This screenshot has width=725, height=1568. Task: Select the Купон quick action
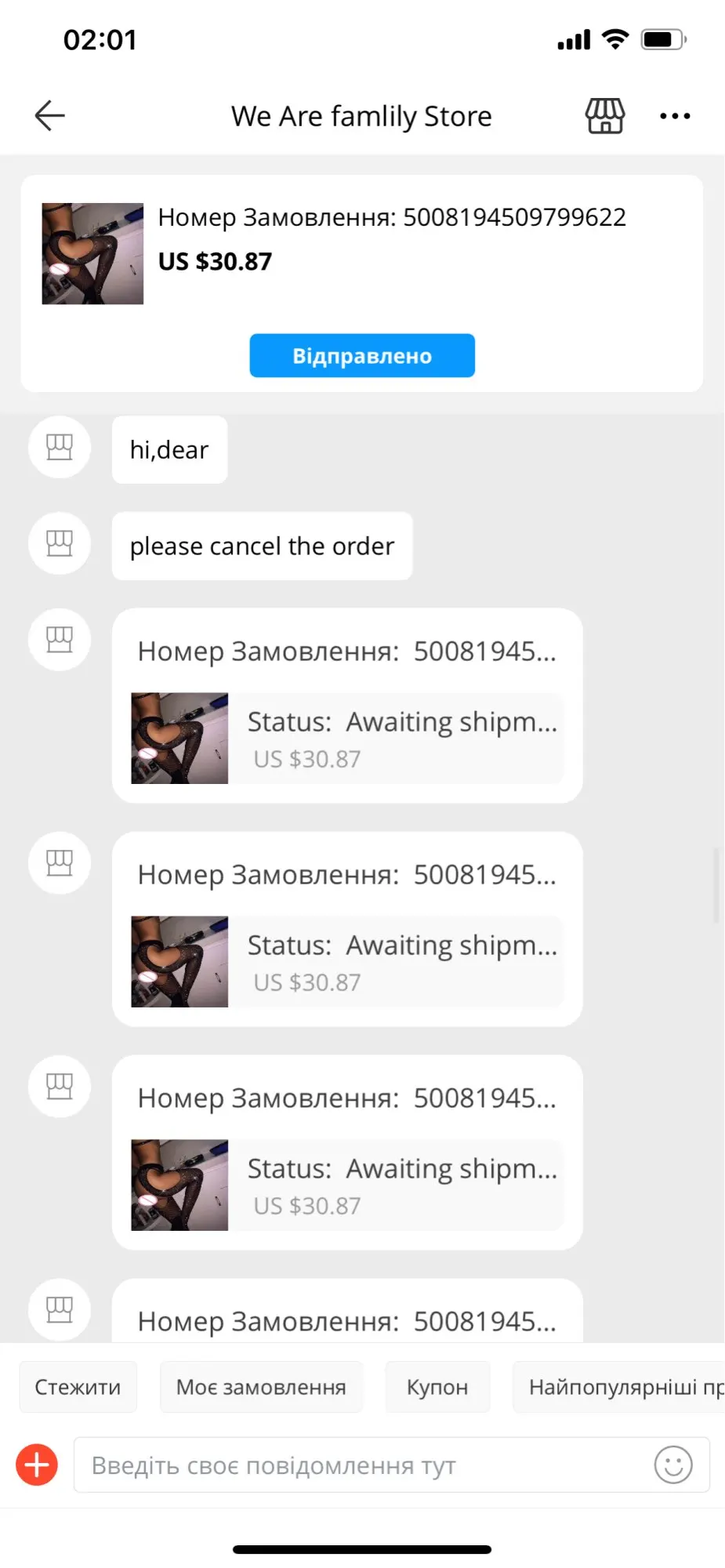(437, 1387)
